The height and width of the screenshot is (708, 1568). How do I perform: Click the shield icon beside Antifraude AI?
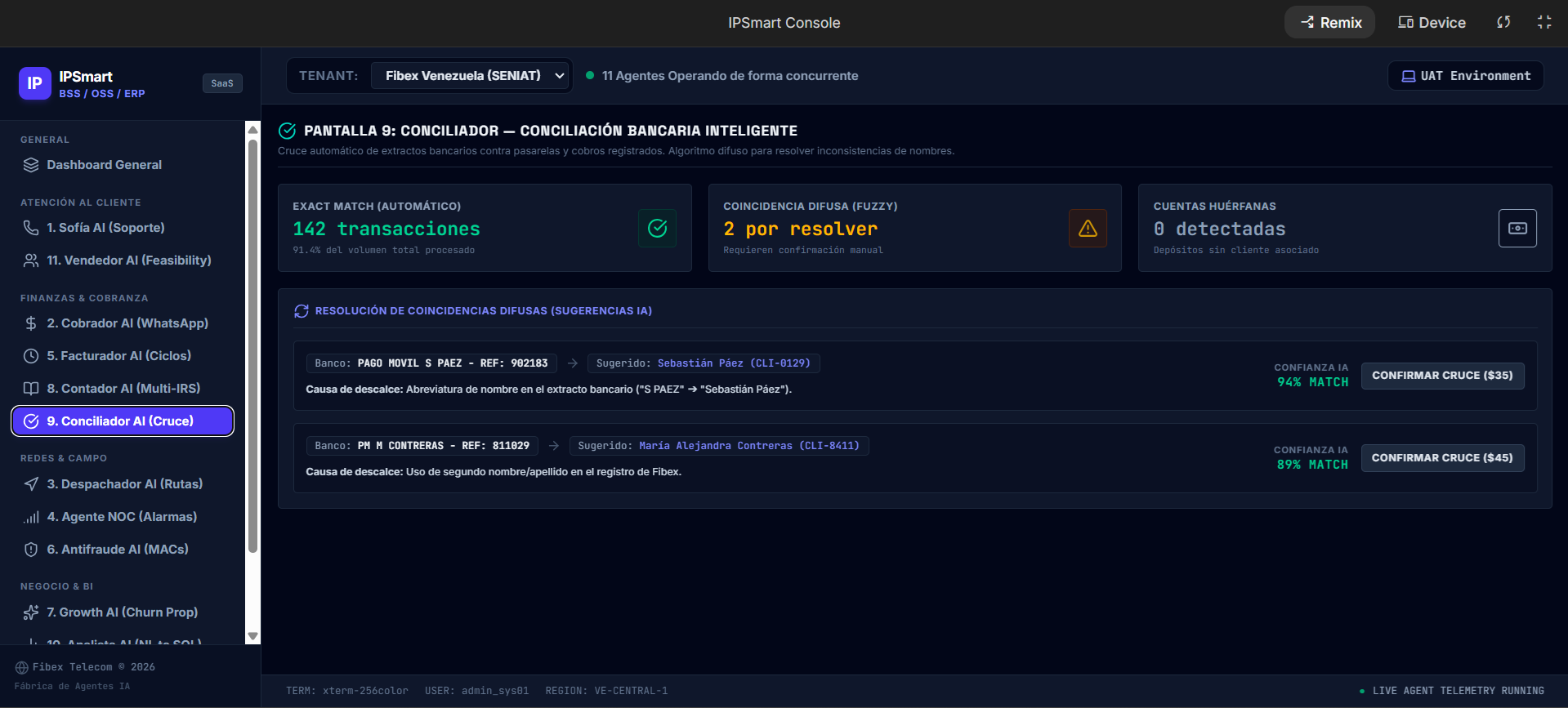pos(31,550)
